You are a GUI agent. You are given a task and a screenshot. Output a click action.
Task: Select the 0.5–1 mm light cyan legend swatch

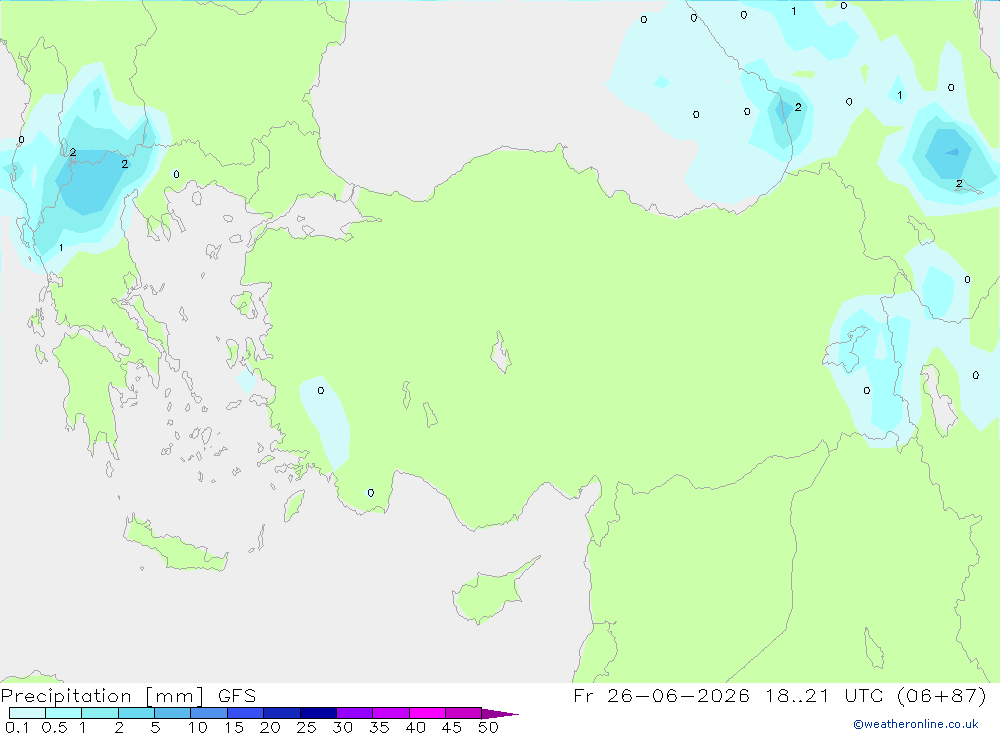tap(63, 713)
